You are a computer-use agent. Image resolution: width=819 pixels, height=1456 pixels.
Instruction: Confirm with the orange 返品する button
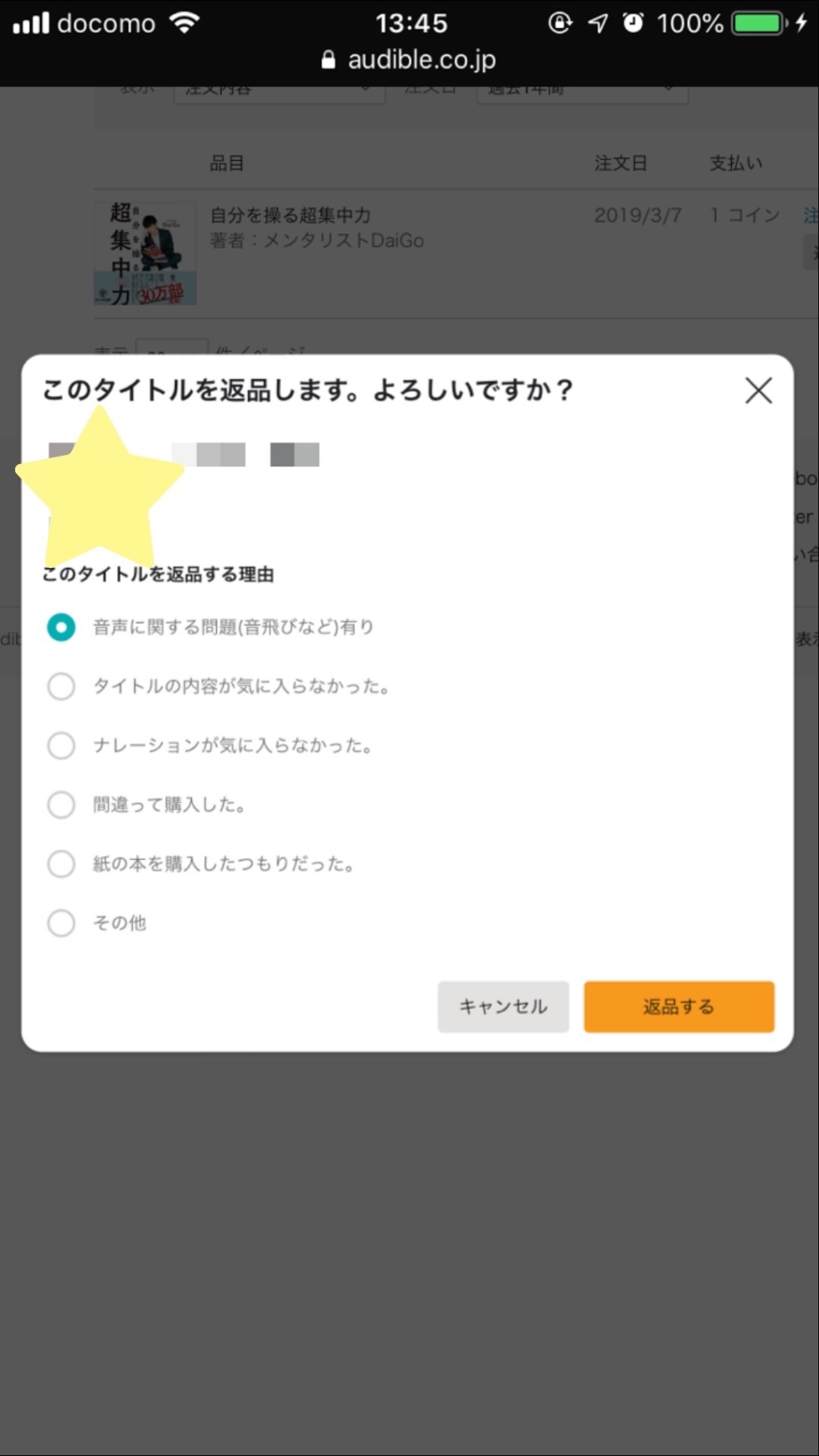click(x=679, y=1006)
